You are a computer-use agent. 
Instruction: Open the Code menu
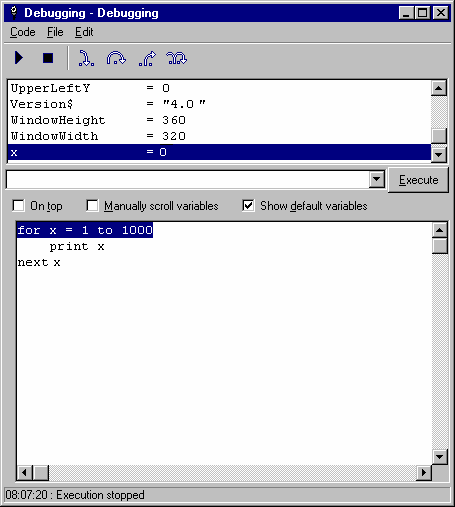click(x=23, y=32)
